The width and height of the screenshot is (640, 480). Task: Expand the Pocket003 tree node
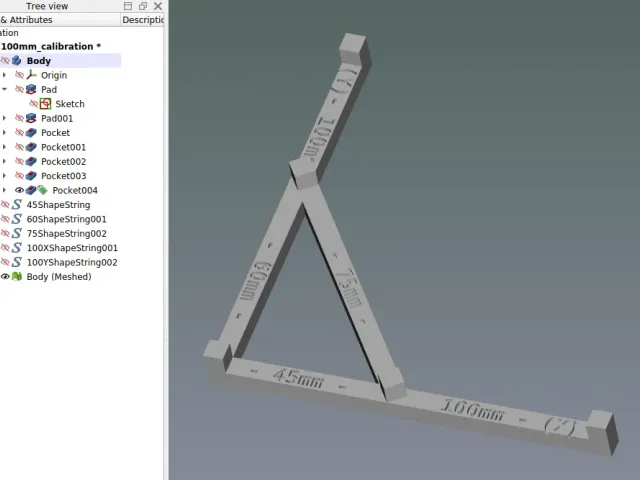tap(4, 176)
